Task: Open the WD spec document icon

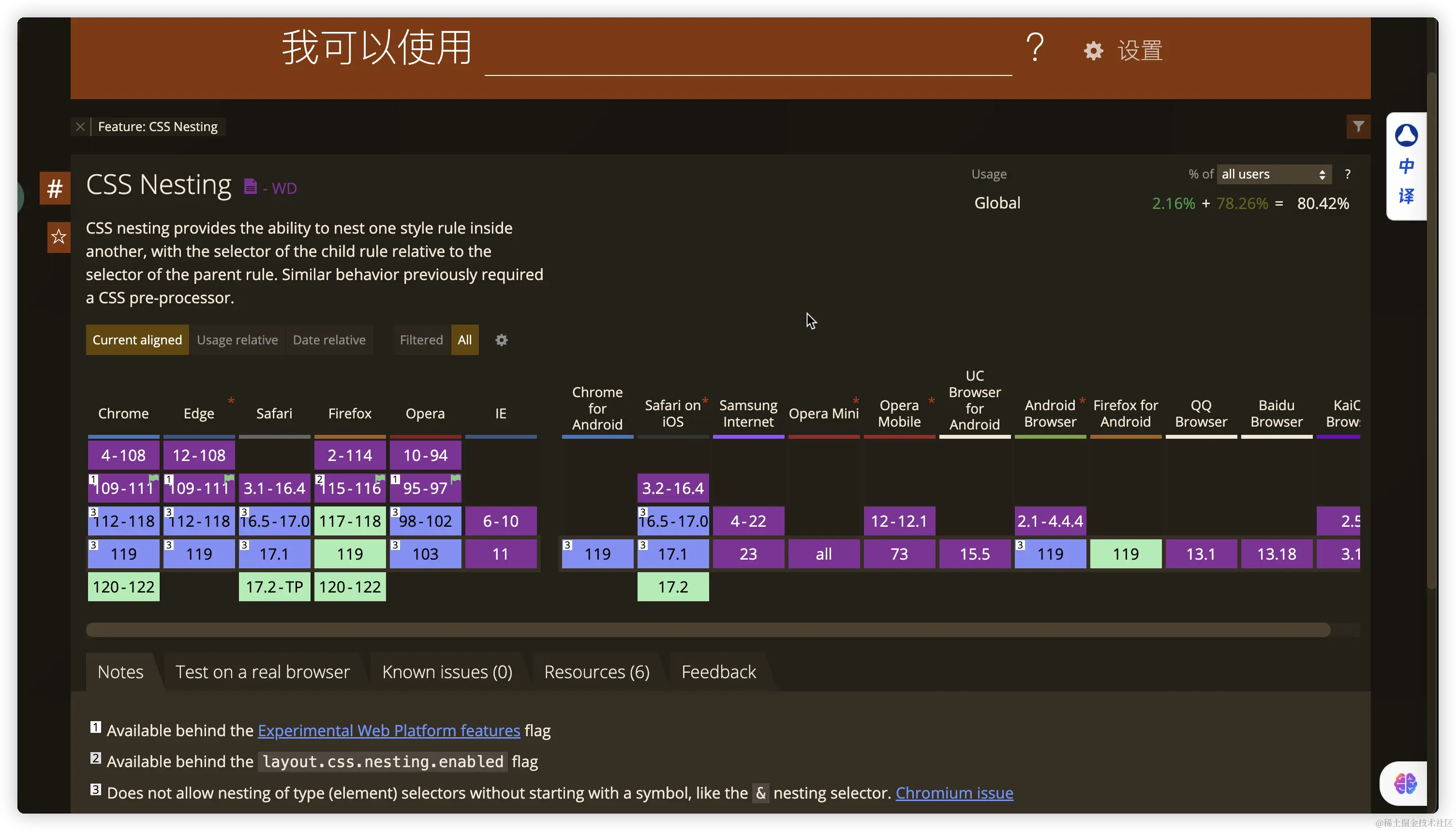Action: click(x=250, y=187)
